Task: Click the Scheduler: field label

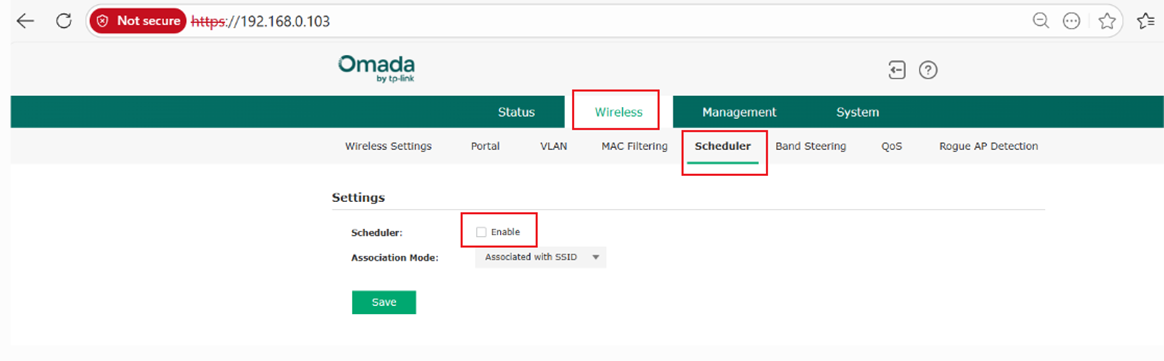Action: tap(376, 232)
